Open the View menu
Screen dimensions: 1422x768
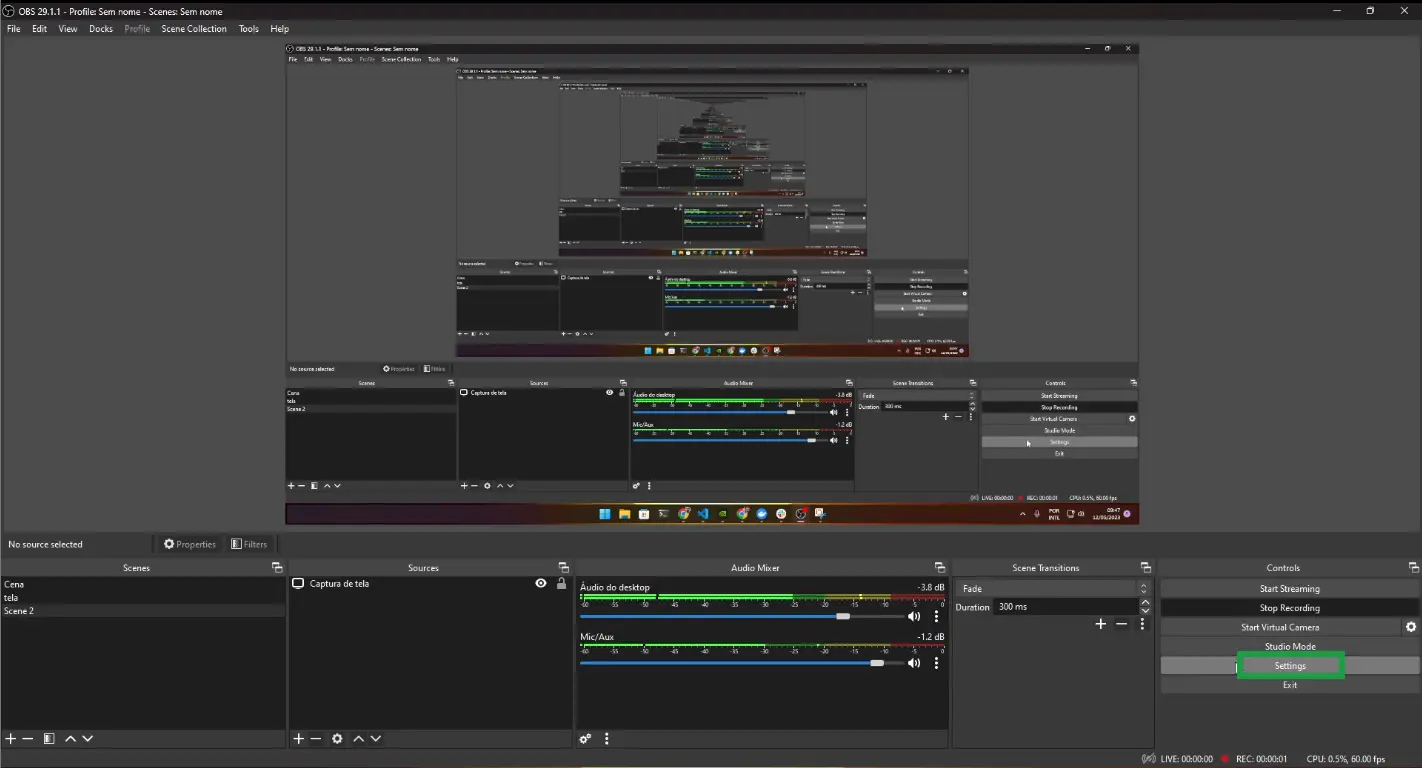click(68, 29)
